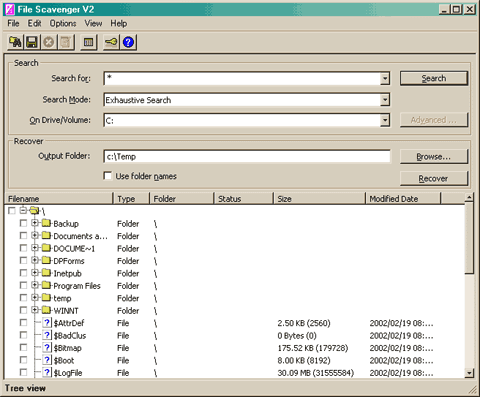
Task: Open the Options menu
Action: click(x=63, y=23)
